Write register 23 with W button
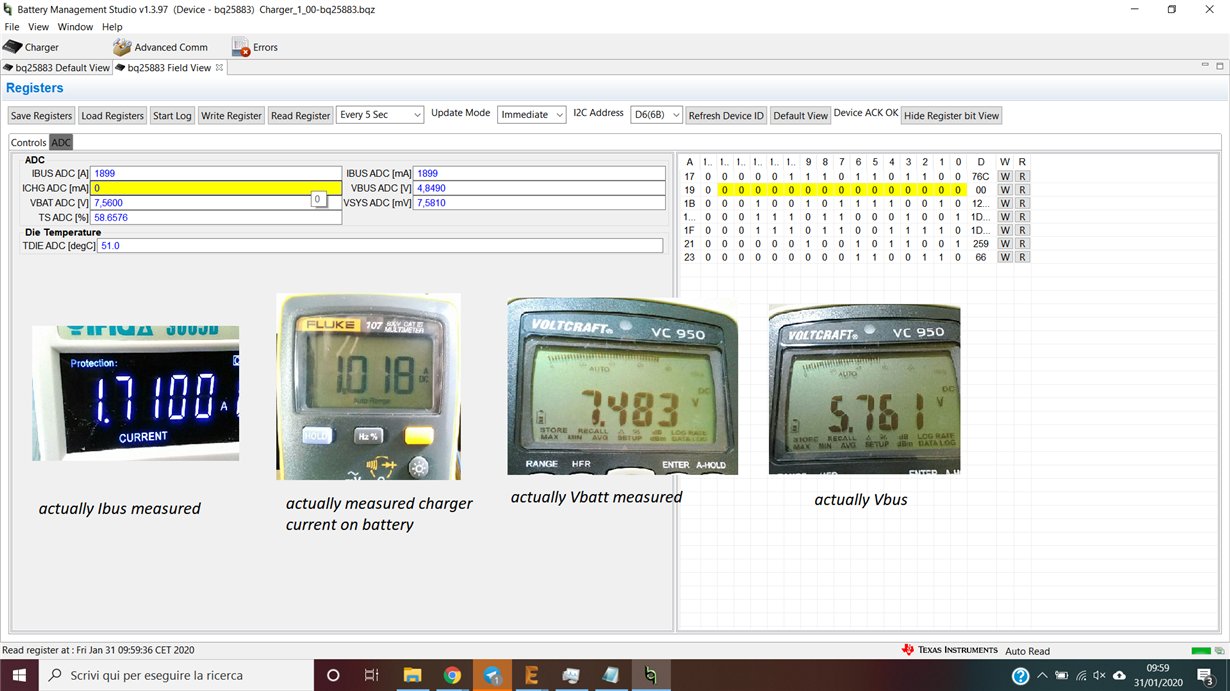 [1005, 257]
